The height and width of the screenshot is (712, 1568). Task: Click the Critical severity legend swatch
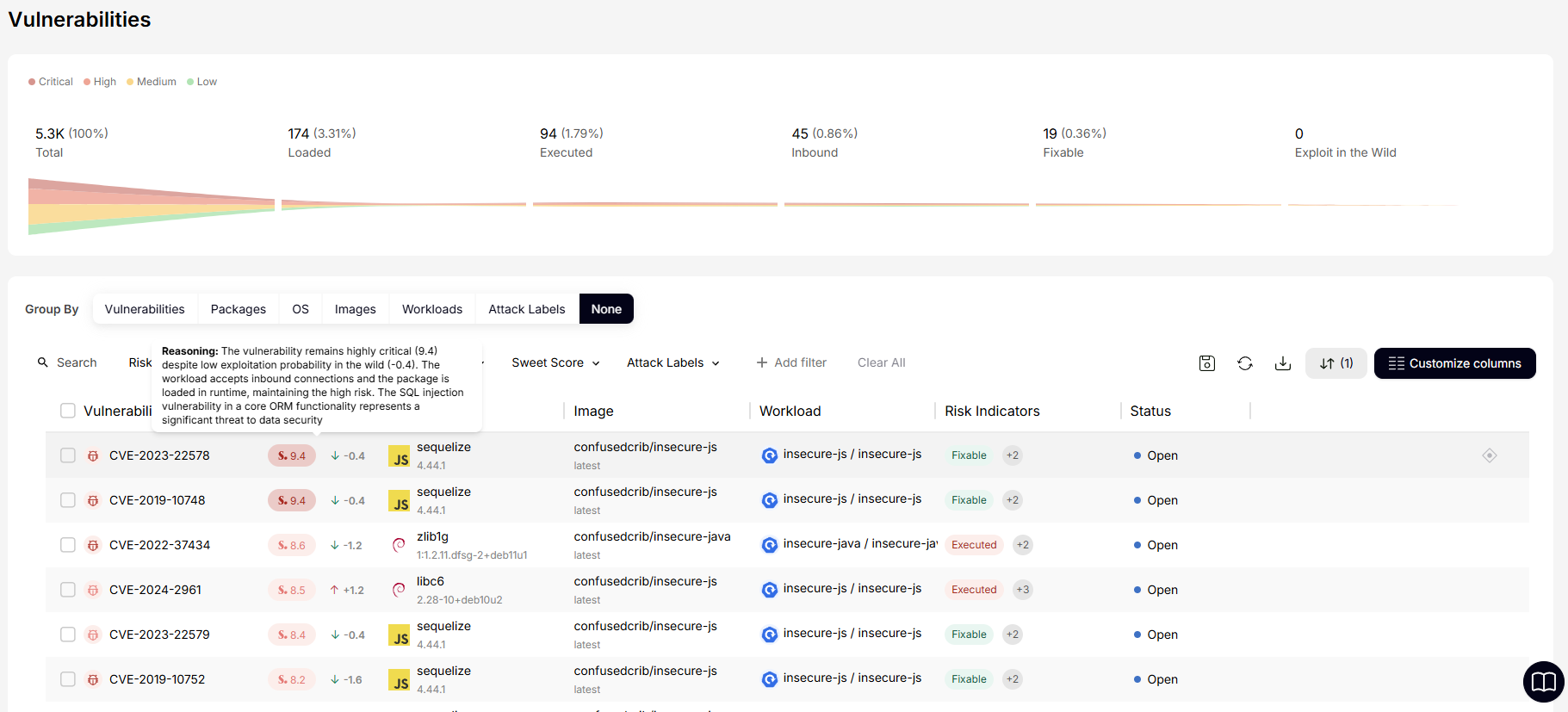32,82
